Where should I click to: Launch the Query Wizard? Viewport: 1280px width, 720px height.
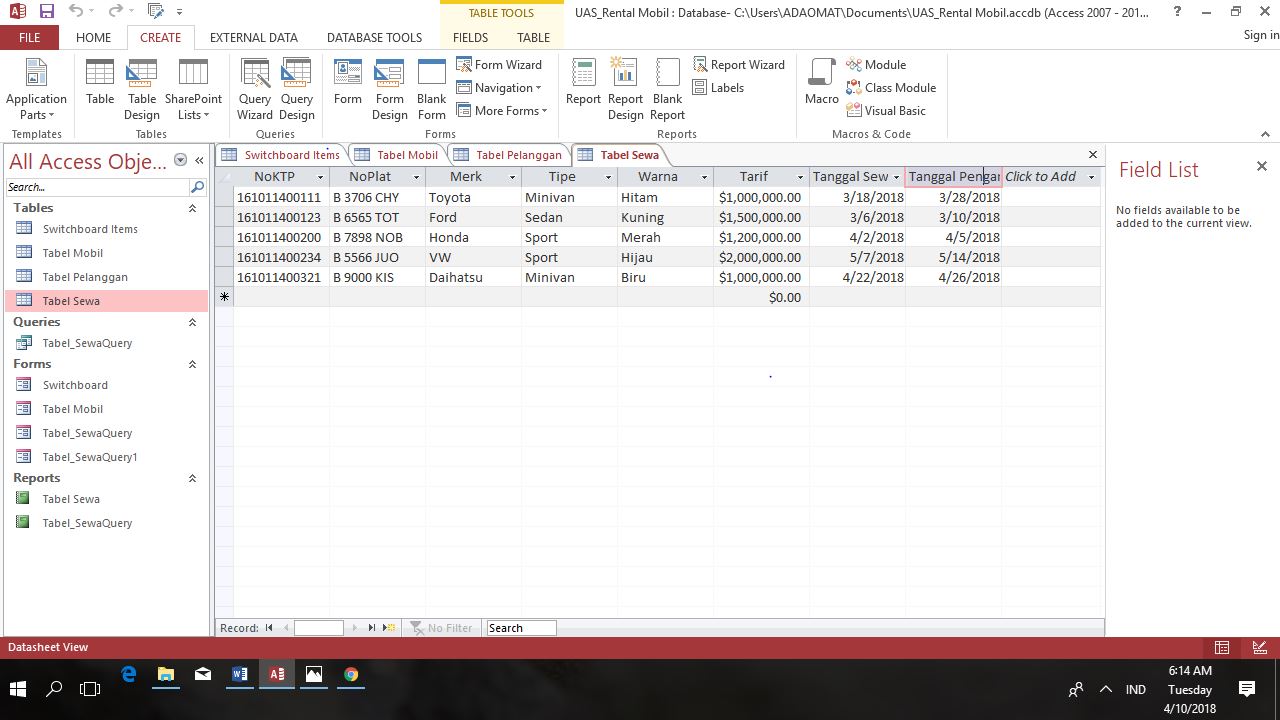(255, 89)
